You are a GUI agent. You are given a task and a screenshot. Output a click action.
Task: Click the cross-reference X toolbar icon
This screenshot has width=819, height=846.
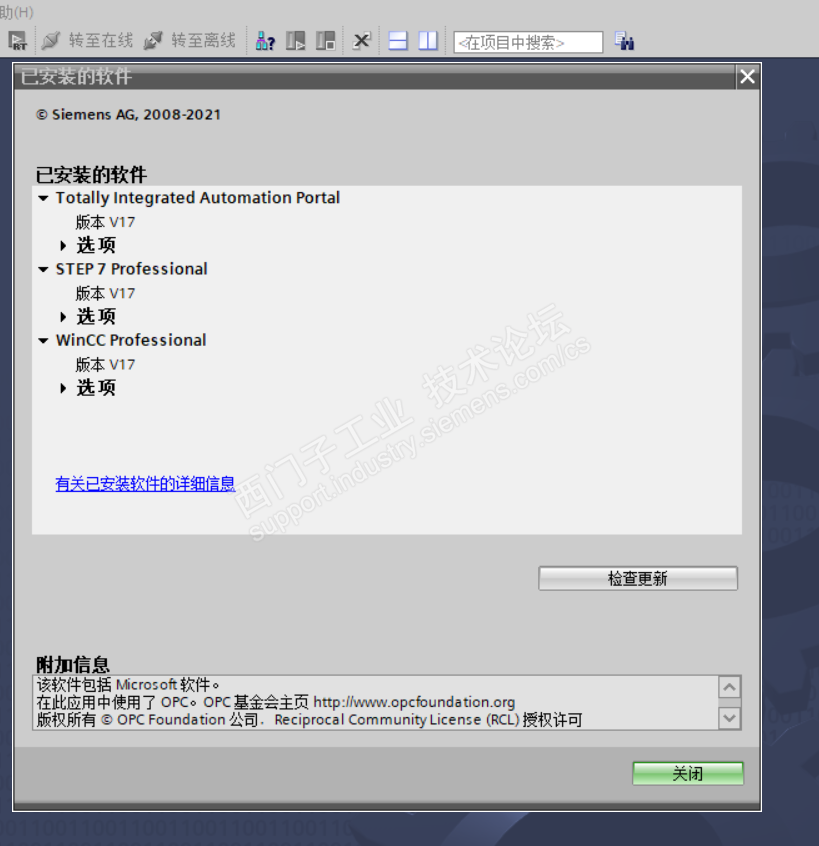(x=361, y=41)
